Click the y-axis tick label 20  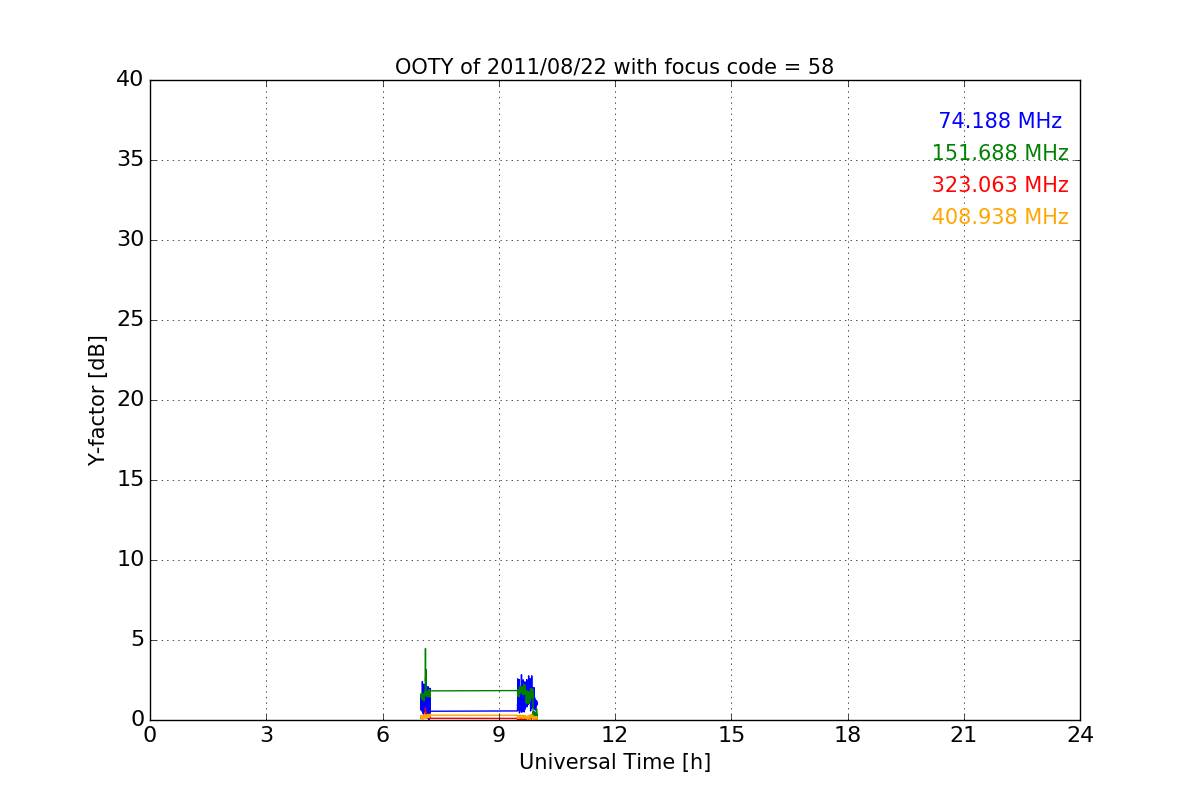(x=130, y=400)
